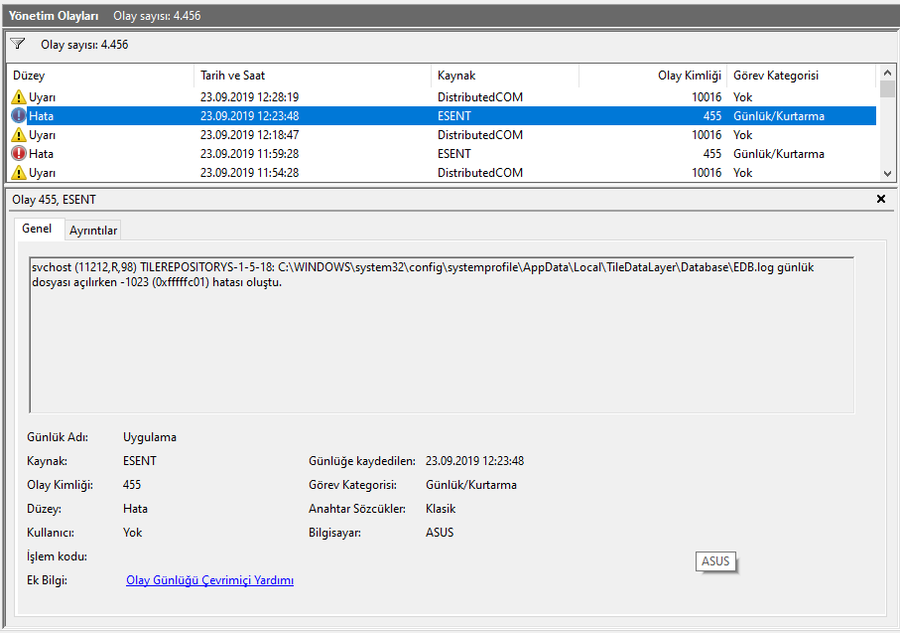Sort by Olay Kimliği column header
The image size is (900, 633).
coord(652,75)
